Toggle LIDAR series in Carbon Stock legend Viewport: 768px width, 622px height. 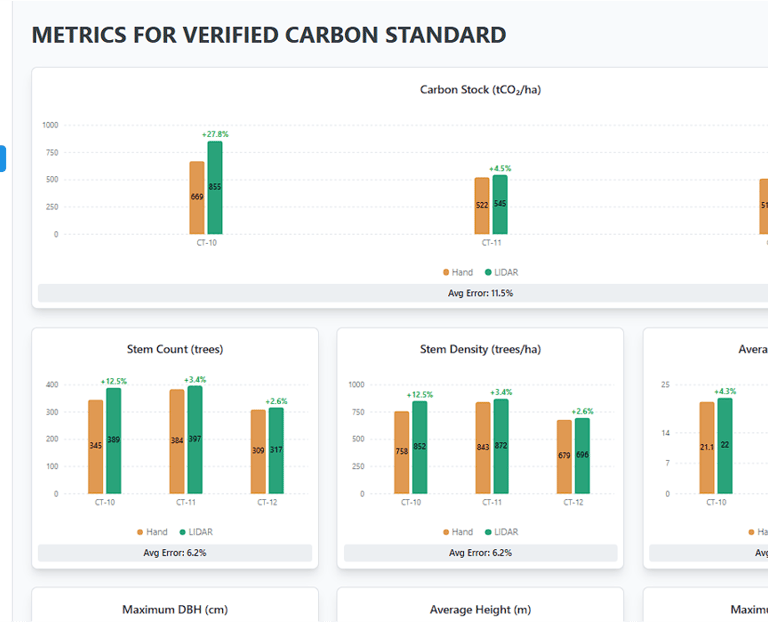(501, 272)
